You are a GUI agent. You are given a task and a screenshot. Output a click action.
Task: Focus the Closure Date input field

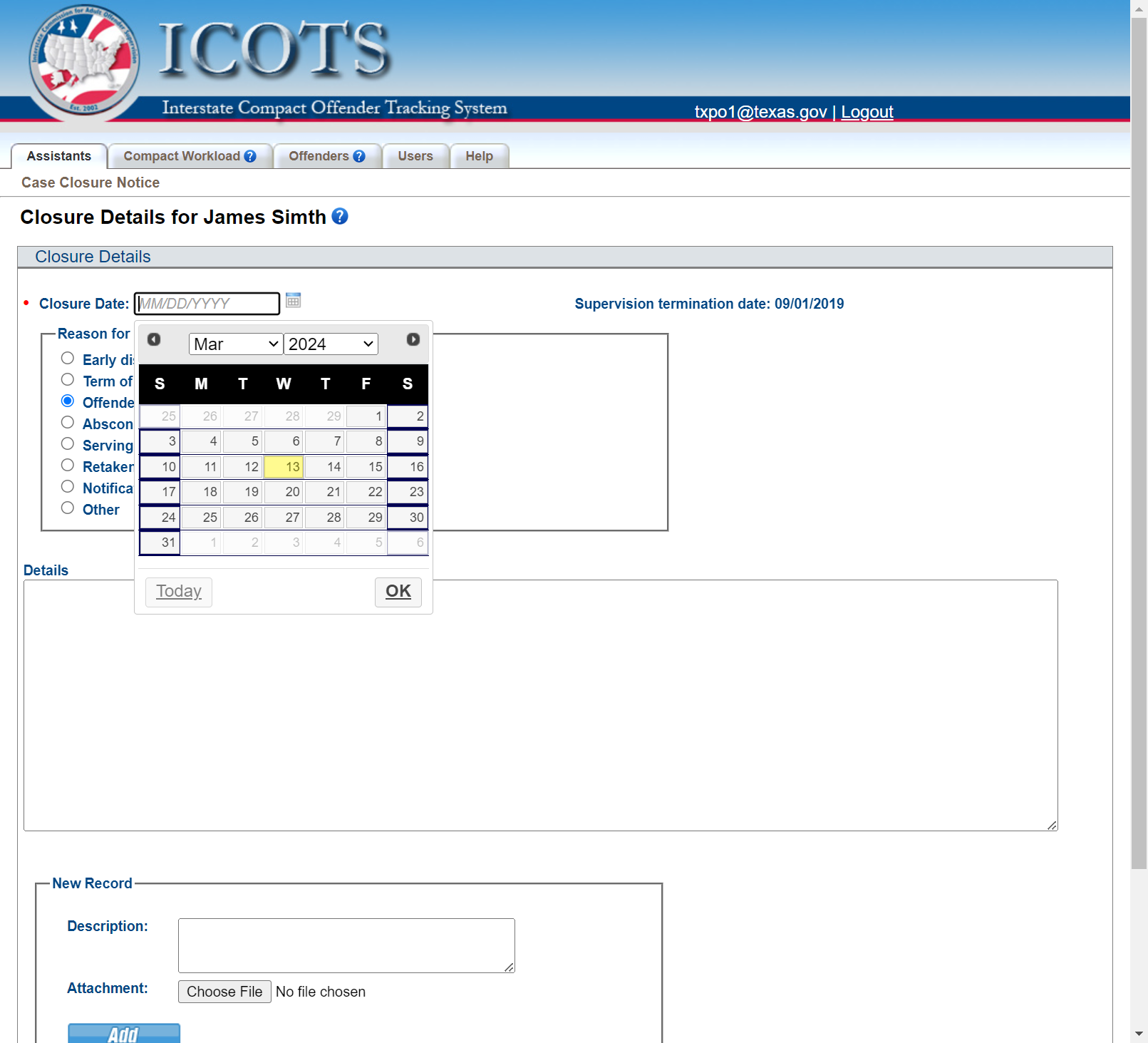pos(207,304)
